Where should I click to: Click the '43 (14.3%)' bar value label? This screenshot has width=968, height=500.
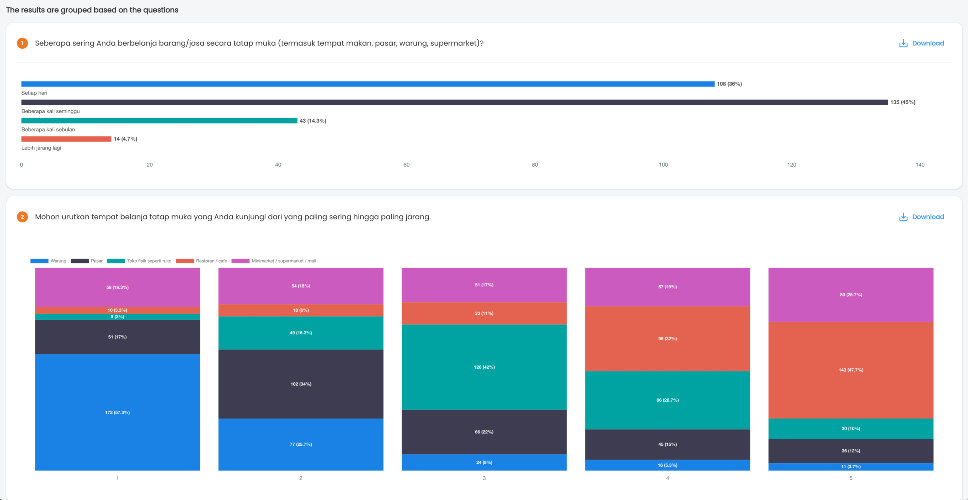(x=313, y=121)
